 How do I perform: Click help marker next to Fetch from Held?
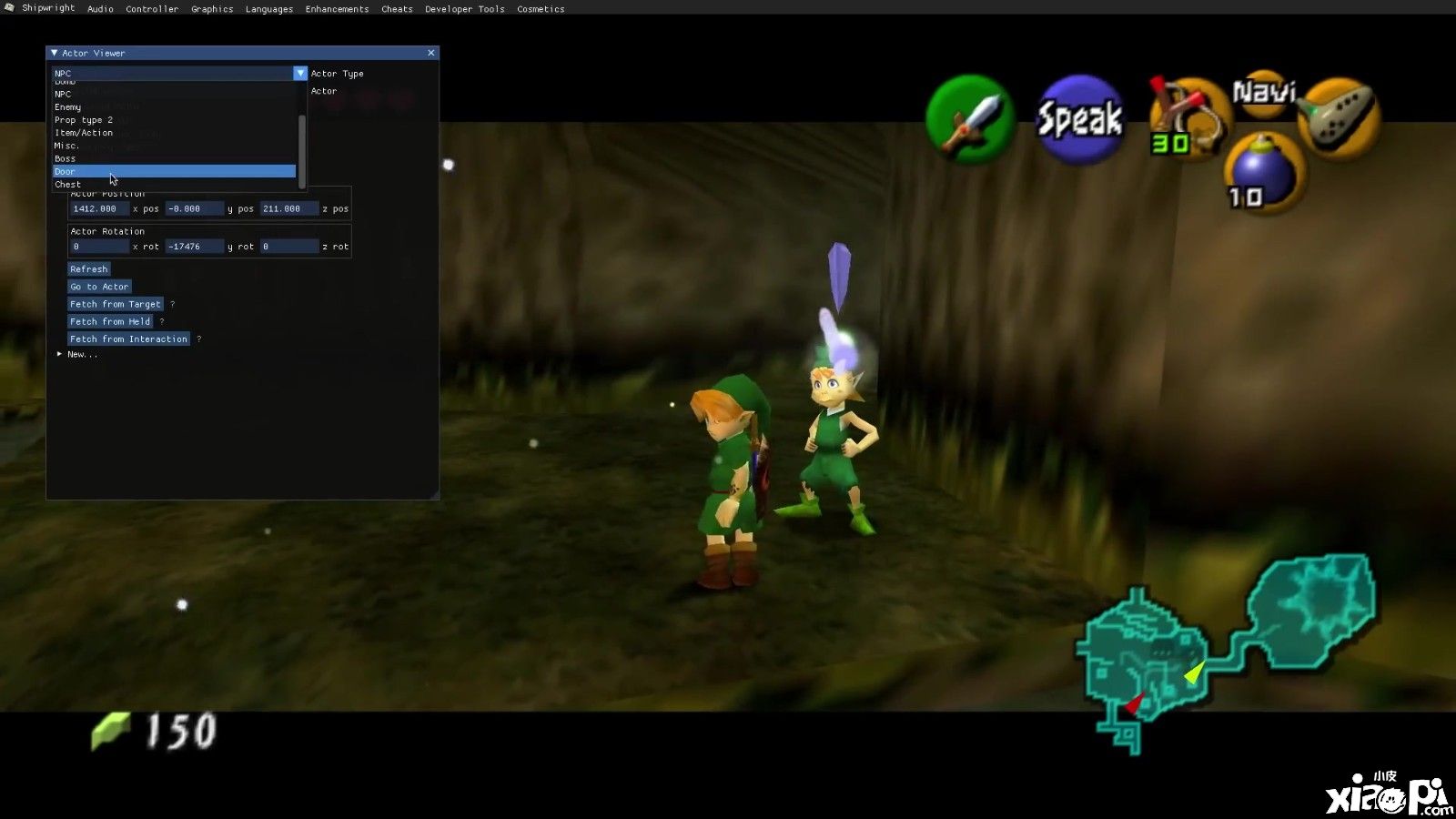pos(162,322)
